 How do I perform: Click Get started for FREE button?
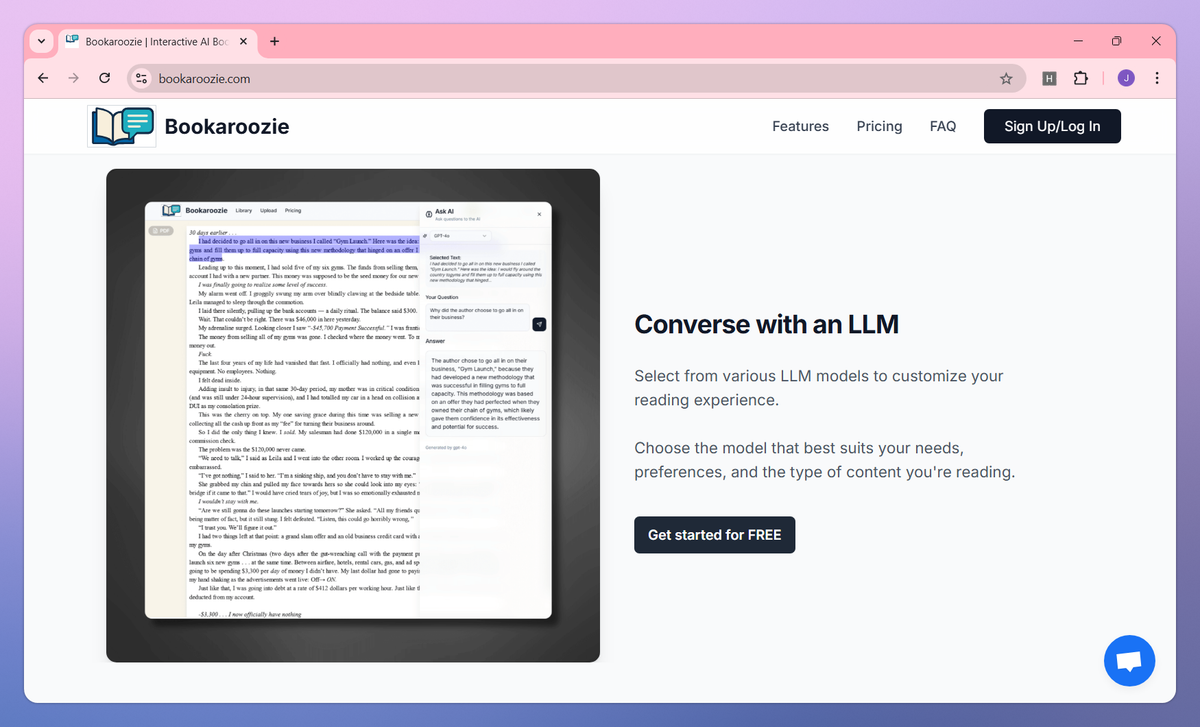click(714, 535)
